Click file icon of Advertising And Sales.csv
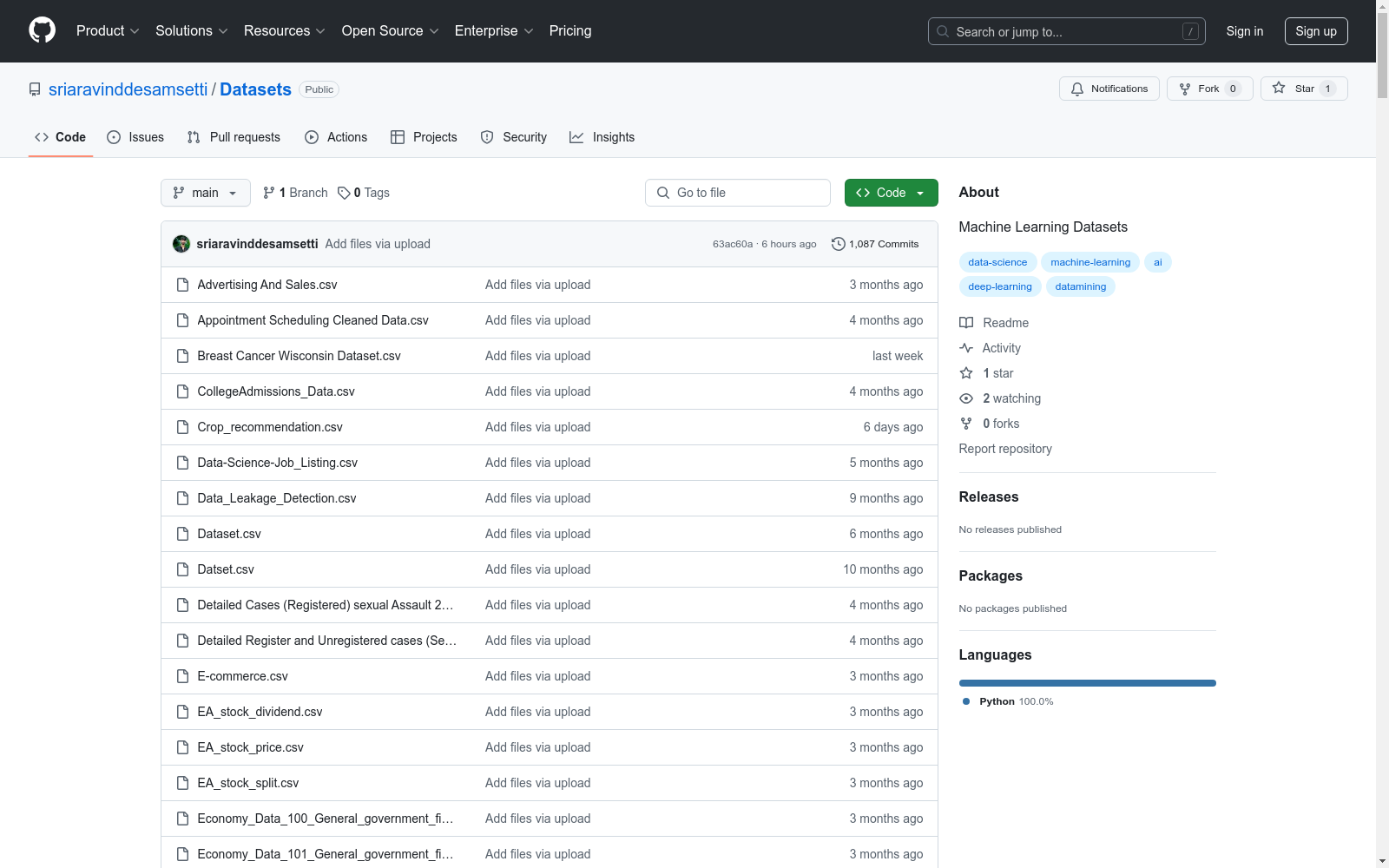 182,285
